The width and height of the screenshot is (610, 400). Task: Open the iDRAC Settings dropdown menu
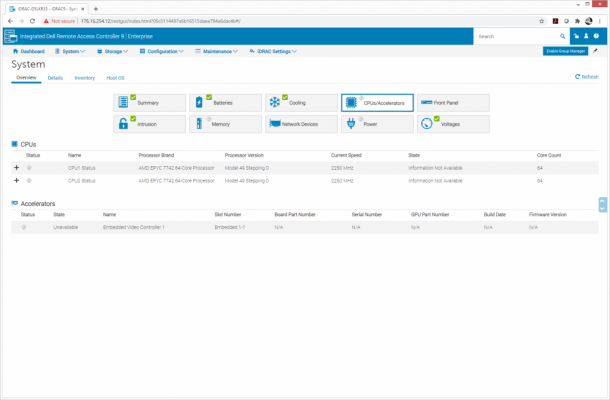click(x=273, y=51)
